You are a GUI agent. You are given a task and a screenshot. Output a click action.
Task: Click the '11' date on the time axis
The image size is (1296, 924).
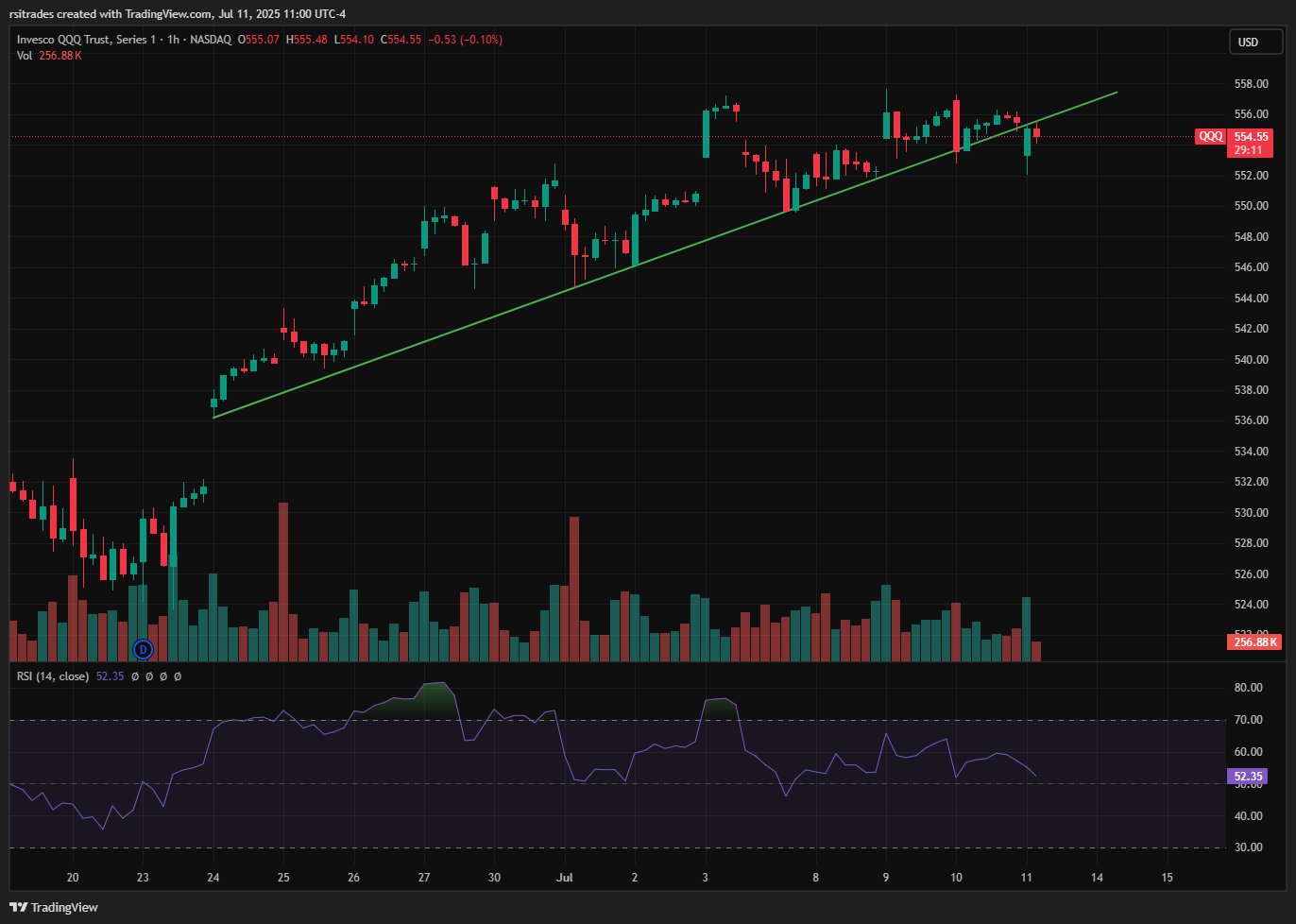1027,878
